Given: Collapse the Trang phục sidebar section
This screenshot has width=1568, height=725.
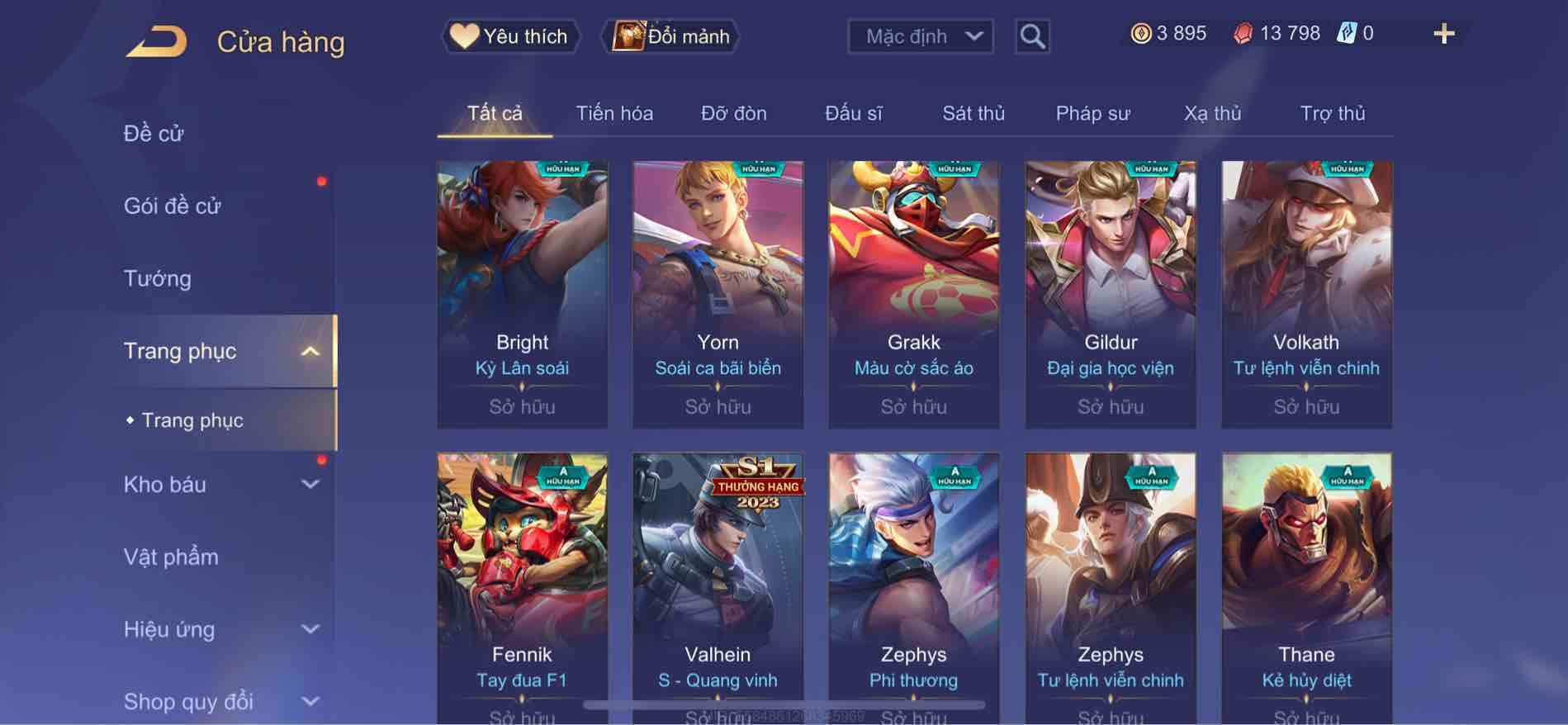Looking at the screenshot, I should 310,351.
